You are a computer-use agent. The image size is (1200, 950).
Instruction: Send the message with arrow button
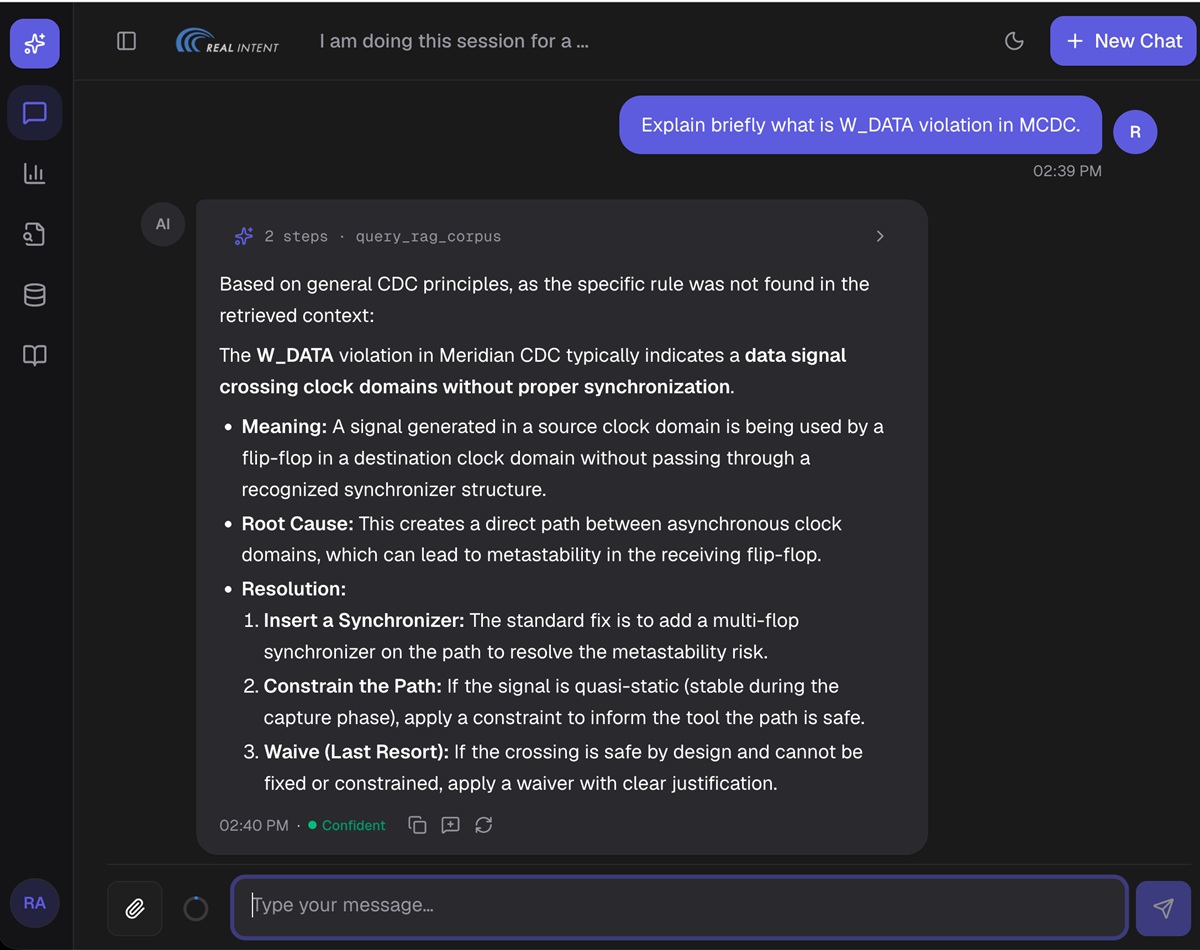1163,908
